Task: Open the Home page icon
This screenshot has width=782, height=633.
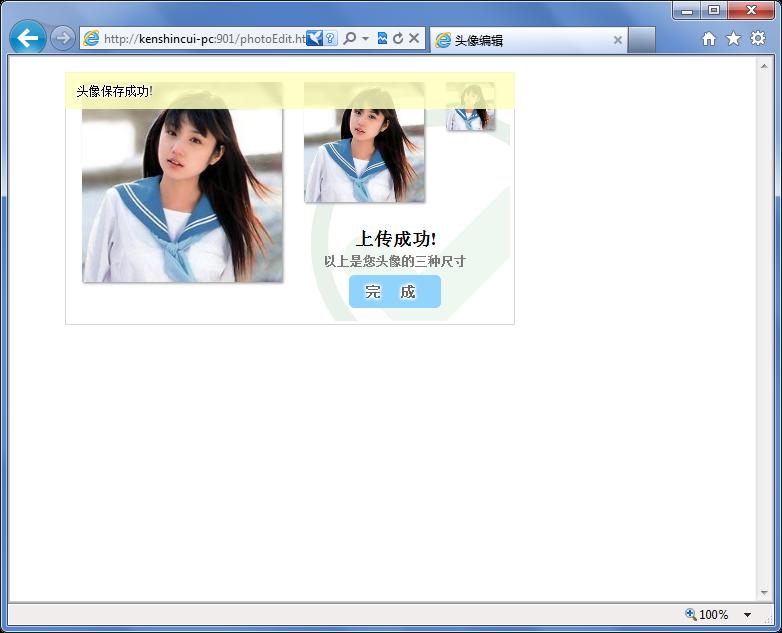Action: point(709,39)
